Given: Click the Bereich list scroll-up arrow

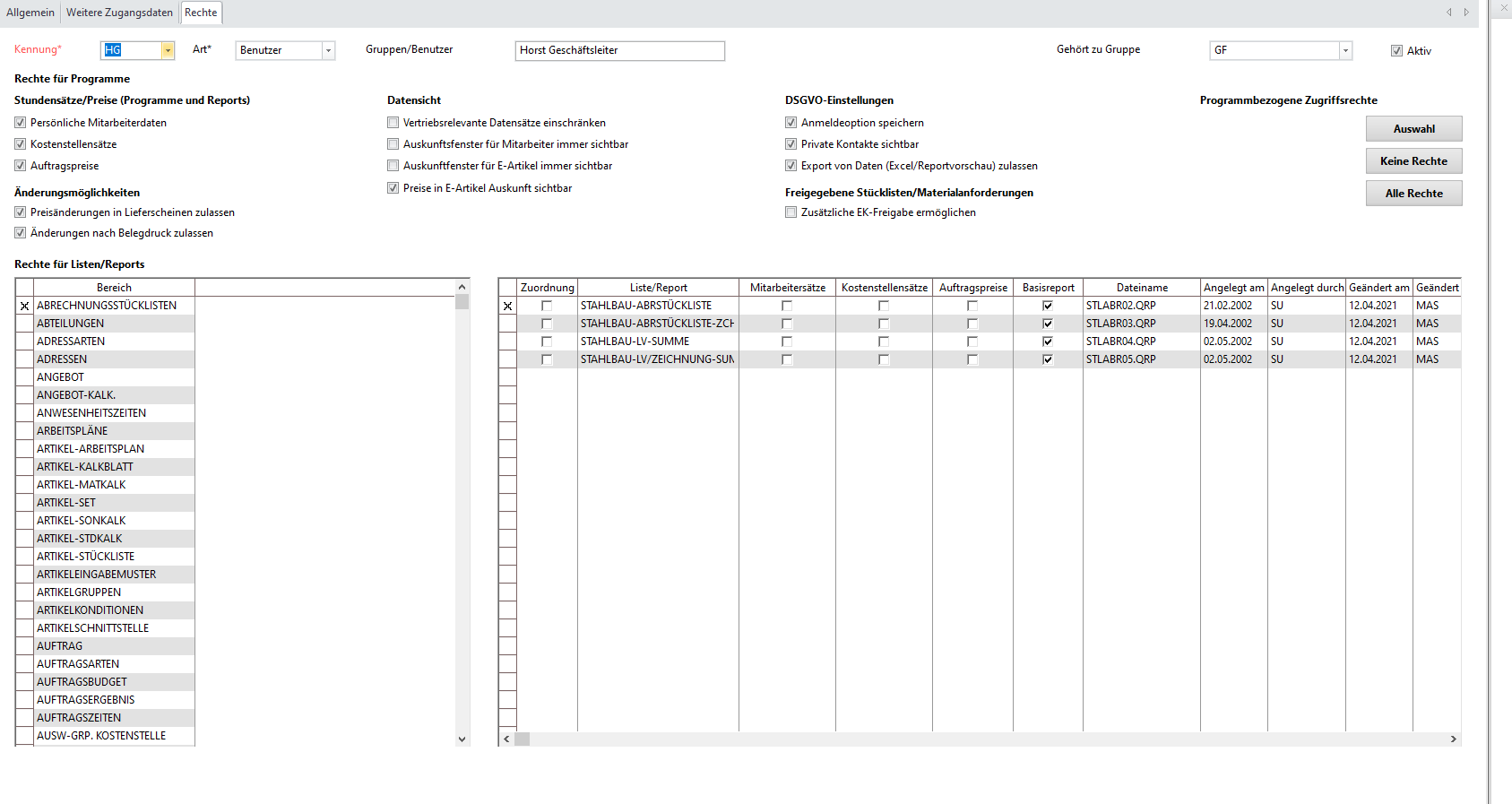Looking at the screenshot, I should [x=462, y=287].
